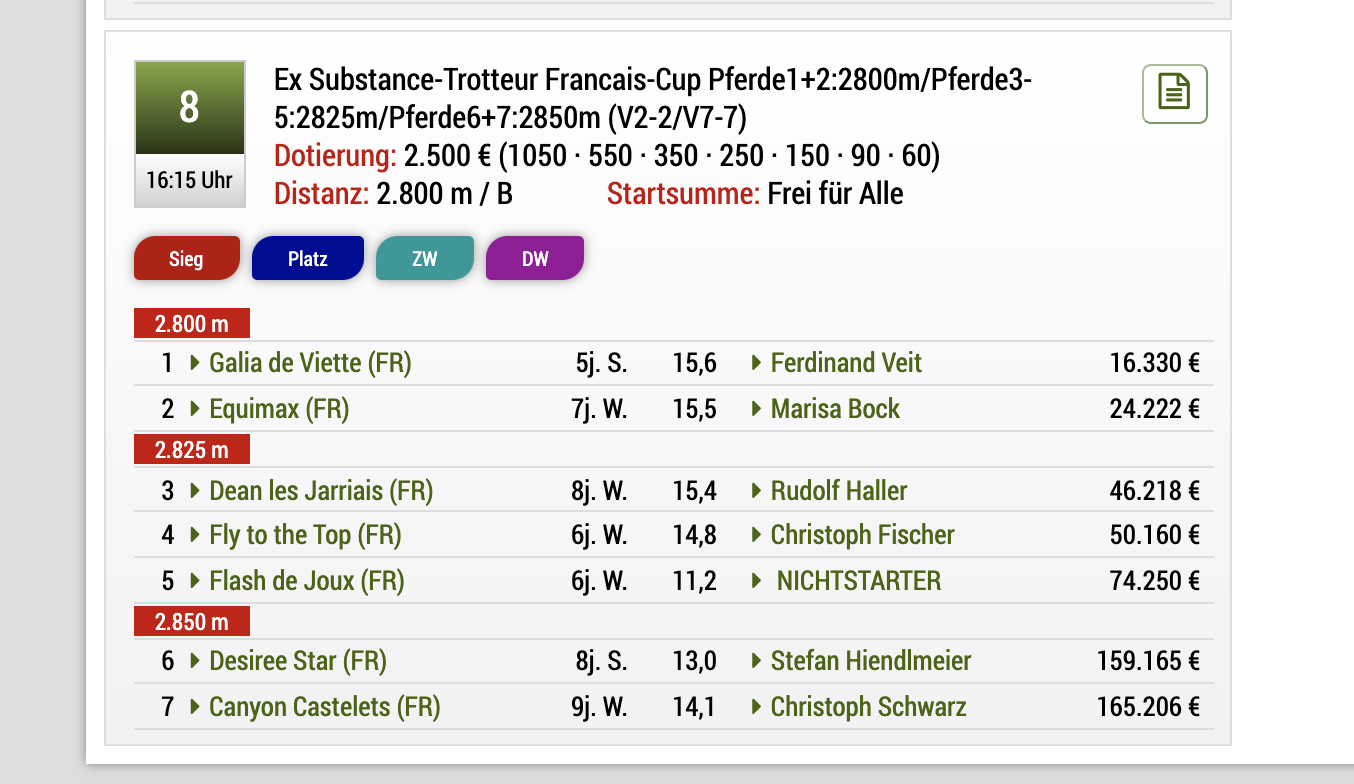Open horse Dean les Jarriais (FR)
This screenshot has width=1354, height=784.
tap(321, 491)
